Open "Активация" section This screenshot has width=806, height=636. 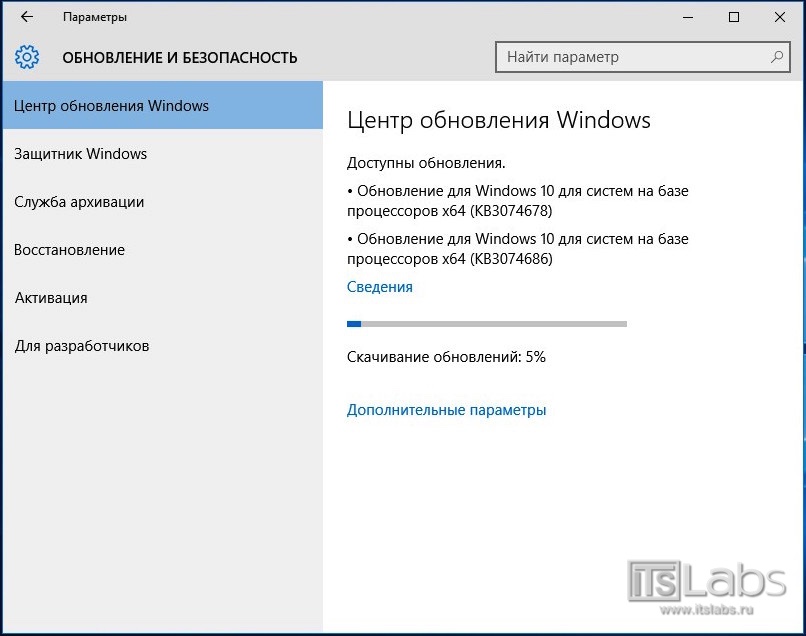162,298
